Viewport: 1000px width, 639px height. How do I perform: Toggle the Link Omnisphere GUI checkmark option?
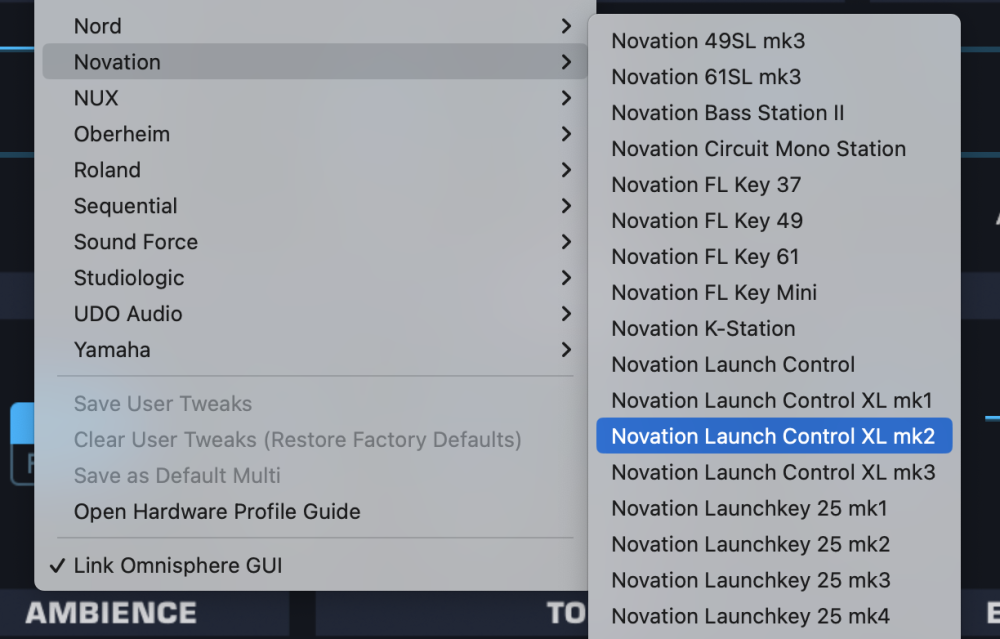coord(178,566)
